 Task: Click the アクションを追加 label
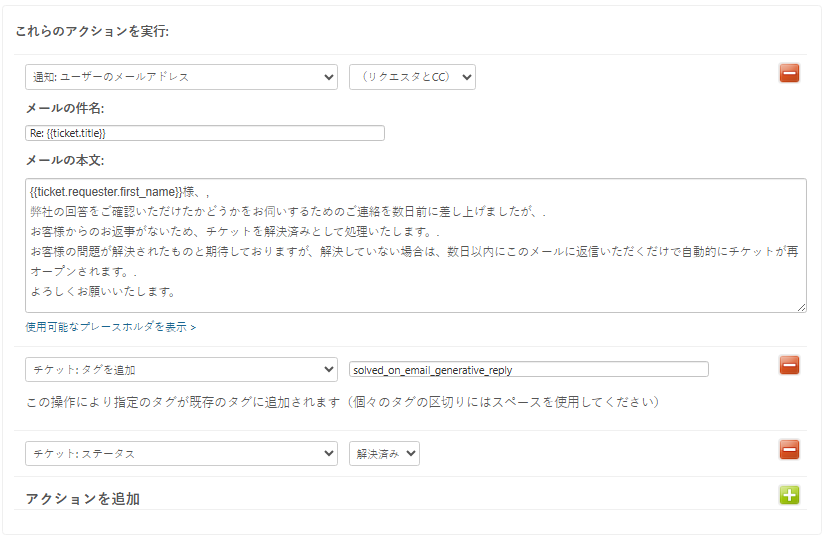(x=82, y=498)
